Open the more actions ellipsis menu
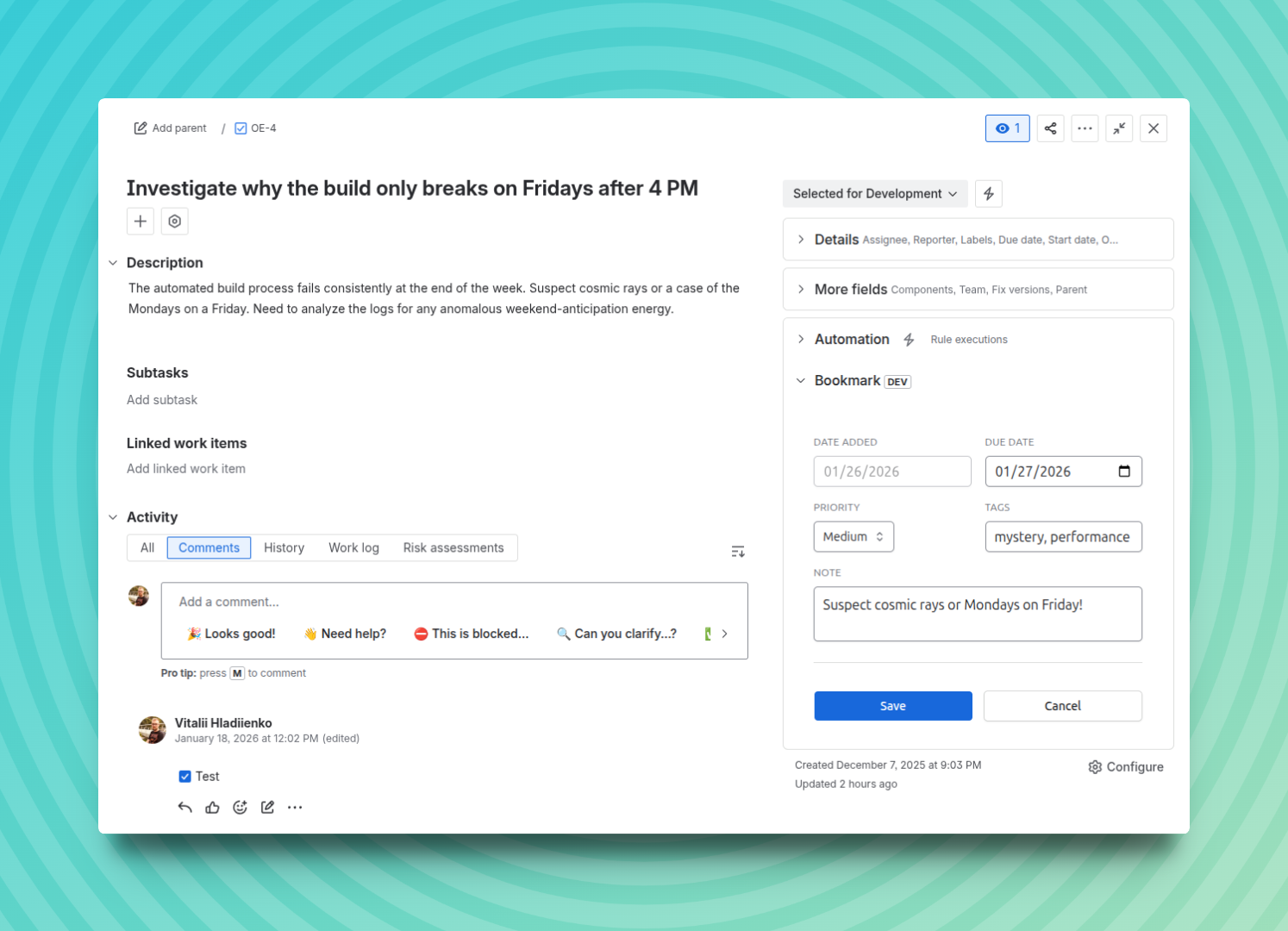 point(1085,128)
